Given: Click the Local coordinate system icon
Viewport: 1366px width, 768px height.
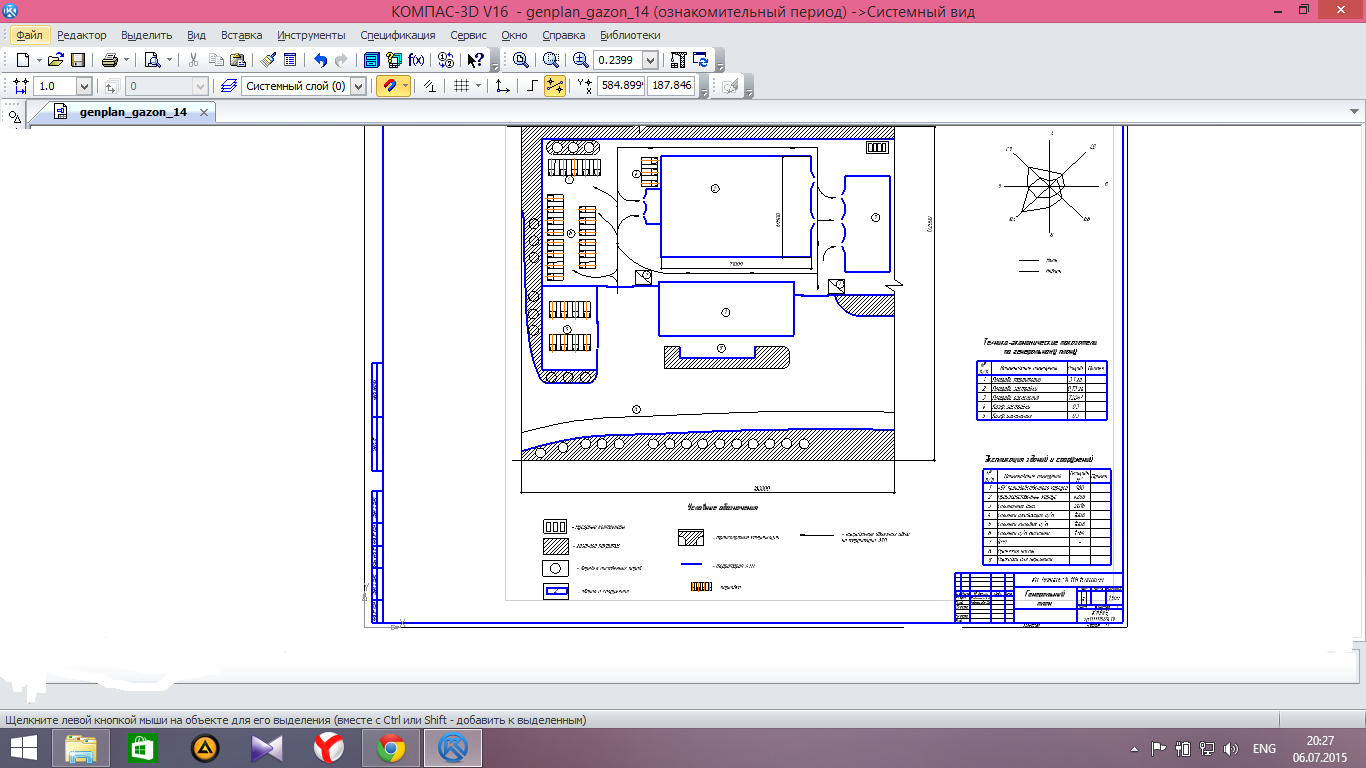Looking at the screenshot, I should [x=502, y=86].
